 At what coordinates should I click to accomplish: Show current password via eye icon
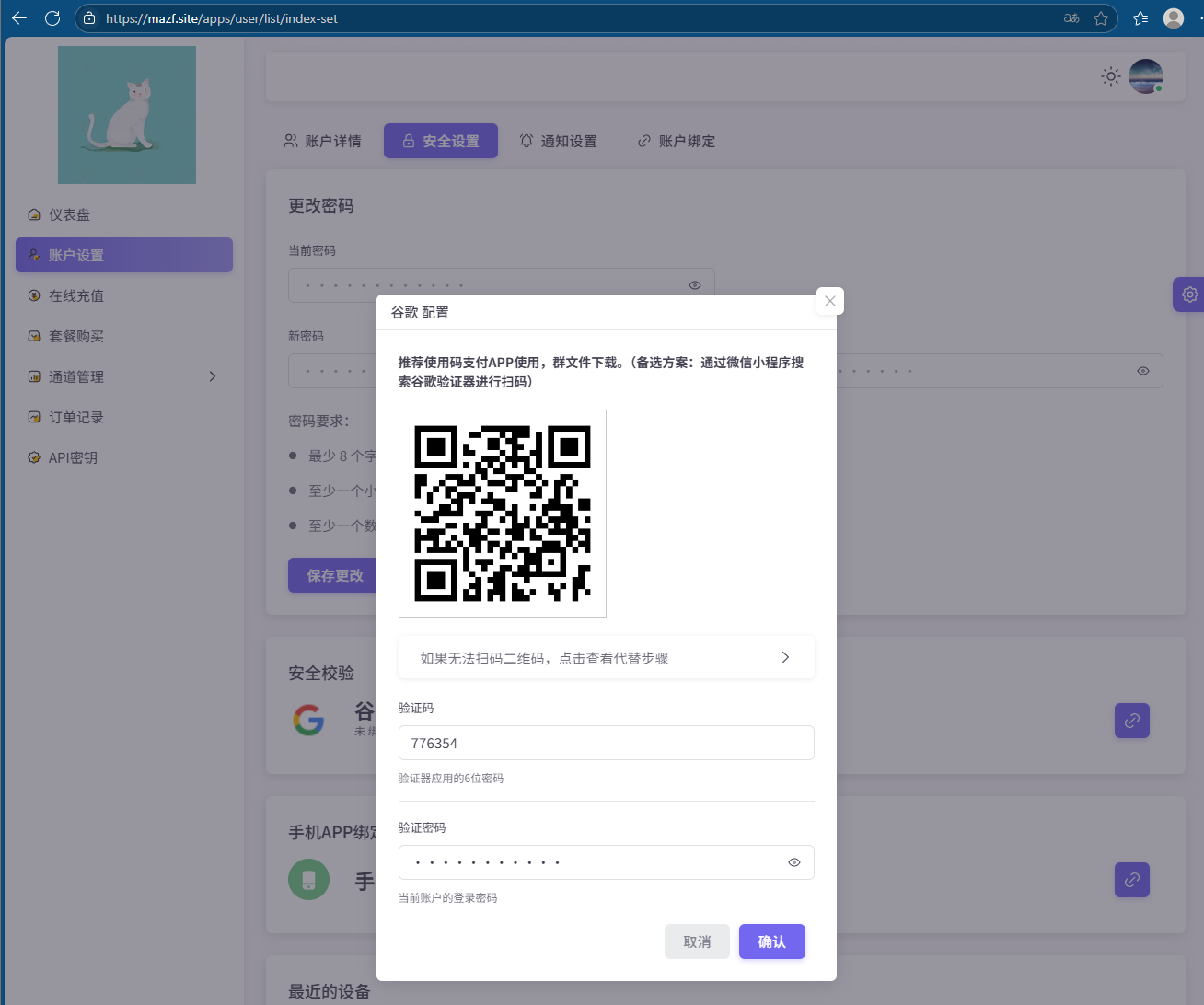click(x=695, y=285)
